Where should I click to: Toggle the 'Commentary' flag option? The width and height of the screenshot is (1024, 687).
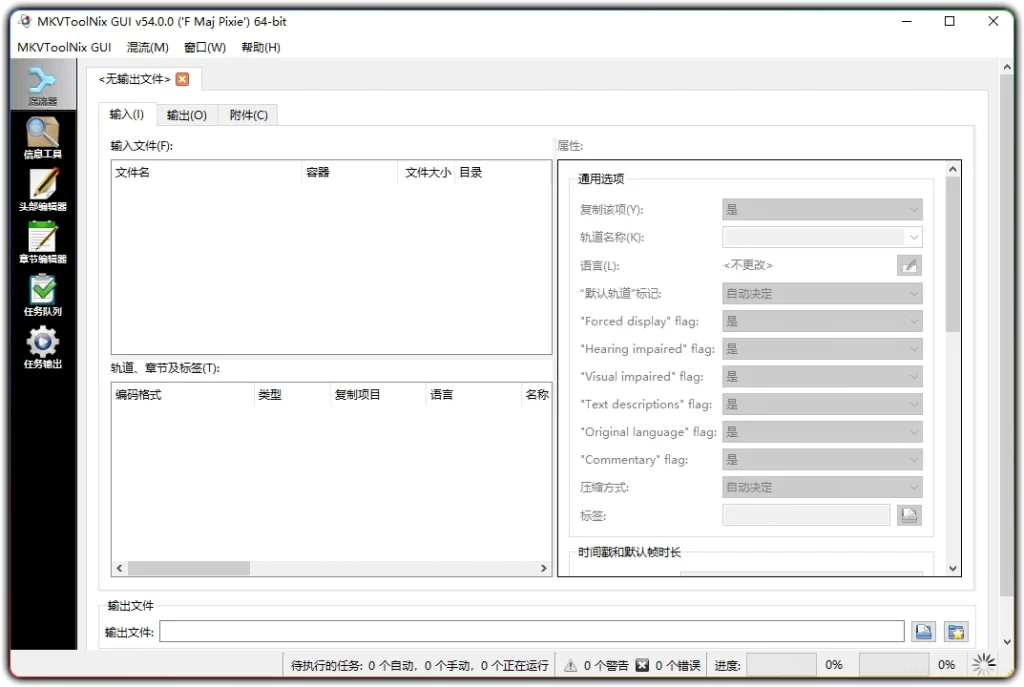pos(821,459)
